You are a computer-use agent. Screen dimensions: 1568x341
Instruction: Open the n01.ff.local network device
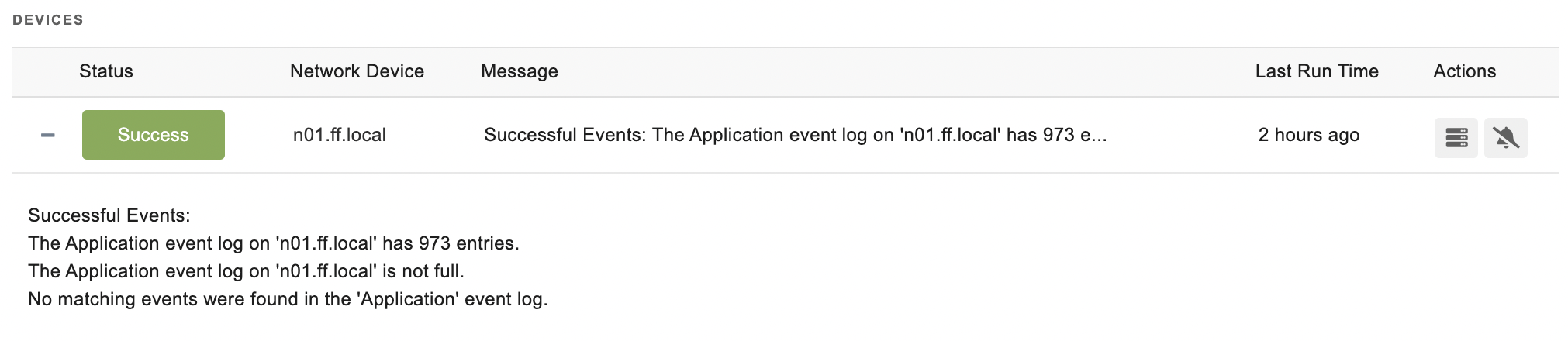pos(340,135)
